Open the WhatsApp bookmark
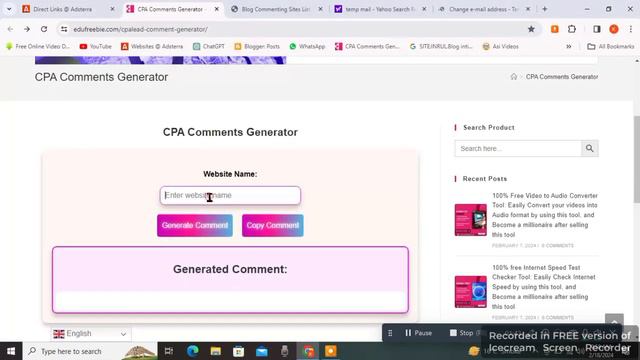The width and height of the screenshot is (640, 360). pos(307,47)
